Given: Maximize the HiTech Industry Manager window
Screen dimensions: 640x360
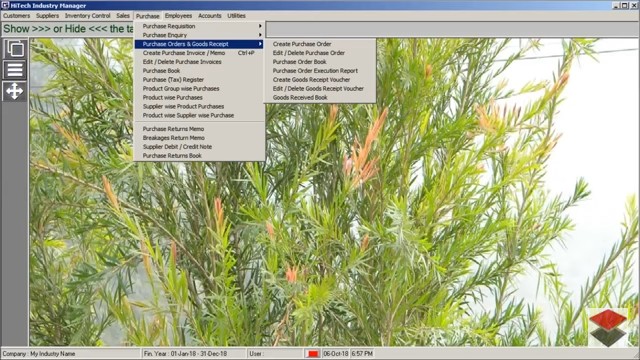Looking at the screenshot, I should point(625,5).
